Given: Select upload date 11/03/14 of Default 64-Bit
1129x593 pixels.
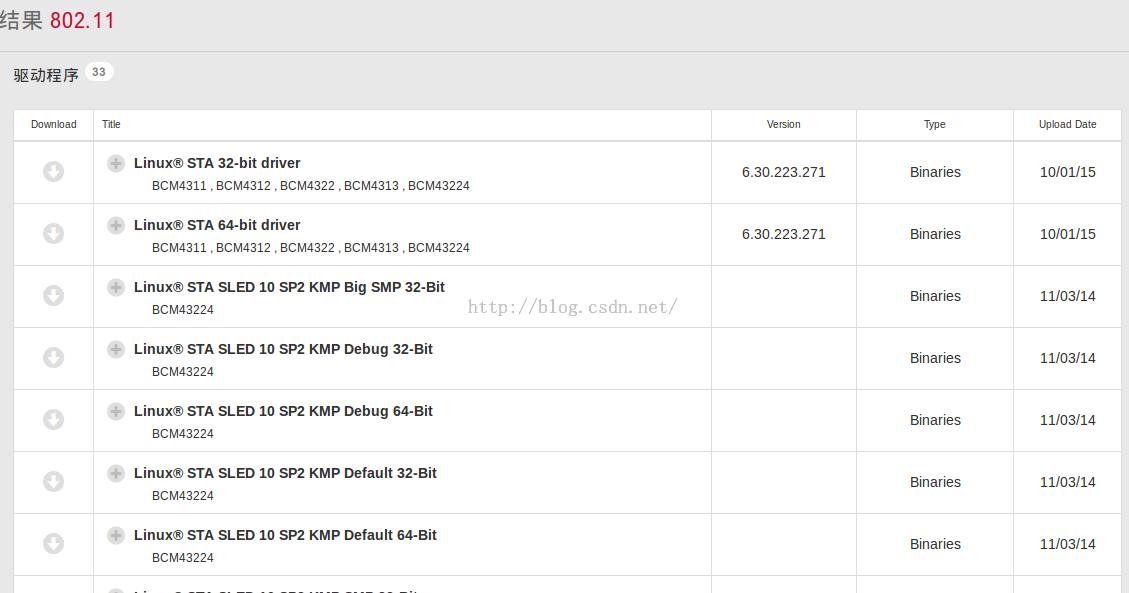Looking at the screenshot, I should 1067,543.
